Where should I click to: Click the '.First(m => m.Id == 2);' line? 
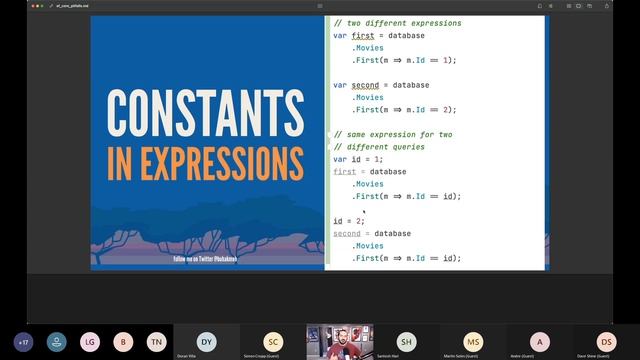click(404, 110)
